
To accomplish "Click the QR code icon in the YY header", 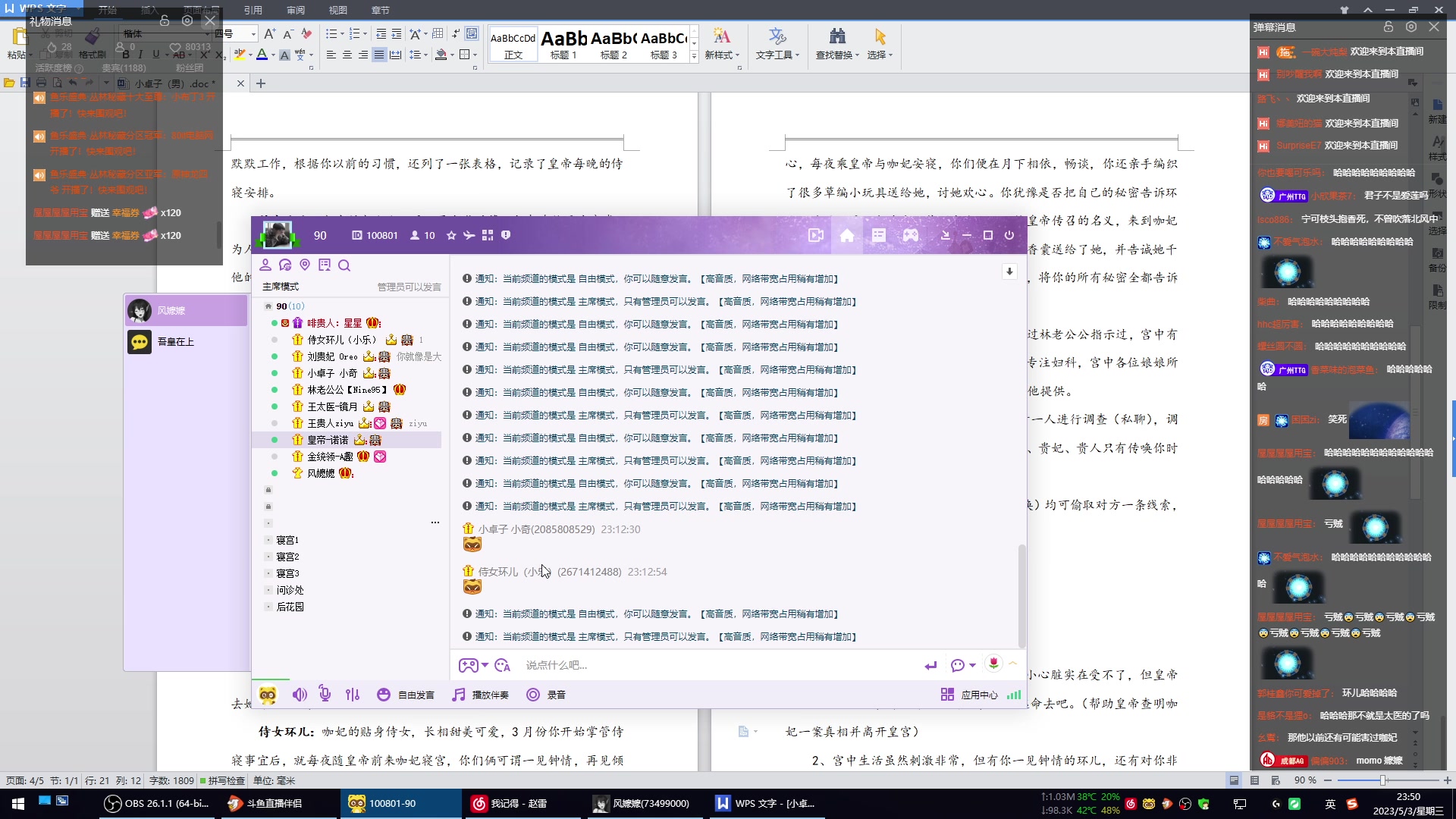I will [x=488, y=235].
